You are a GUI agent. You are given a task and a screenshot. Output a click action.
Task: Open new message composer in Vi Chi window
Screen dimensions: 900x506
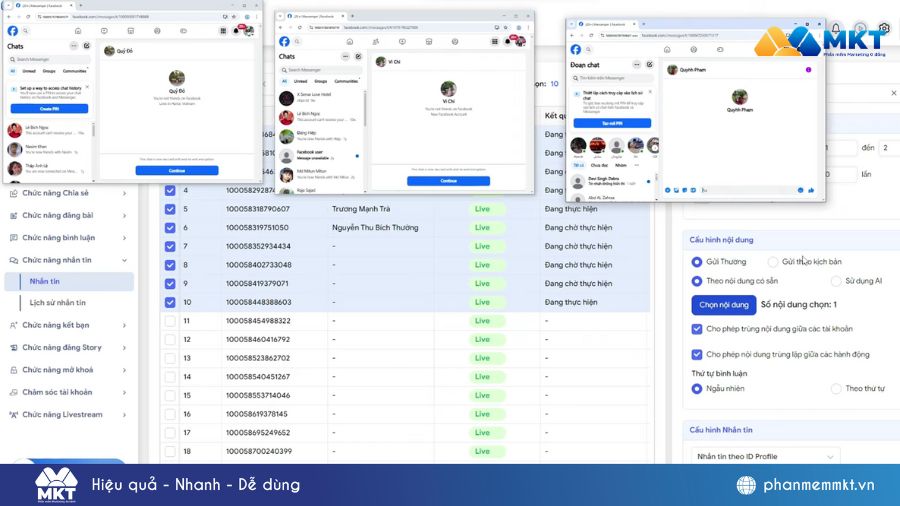point(358,56)
